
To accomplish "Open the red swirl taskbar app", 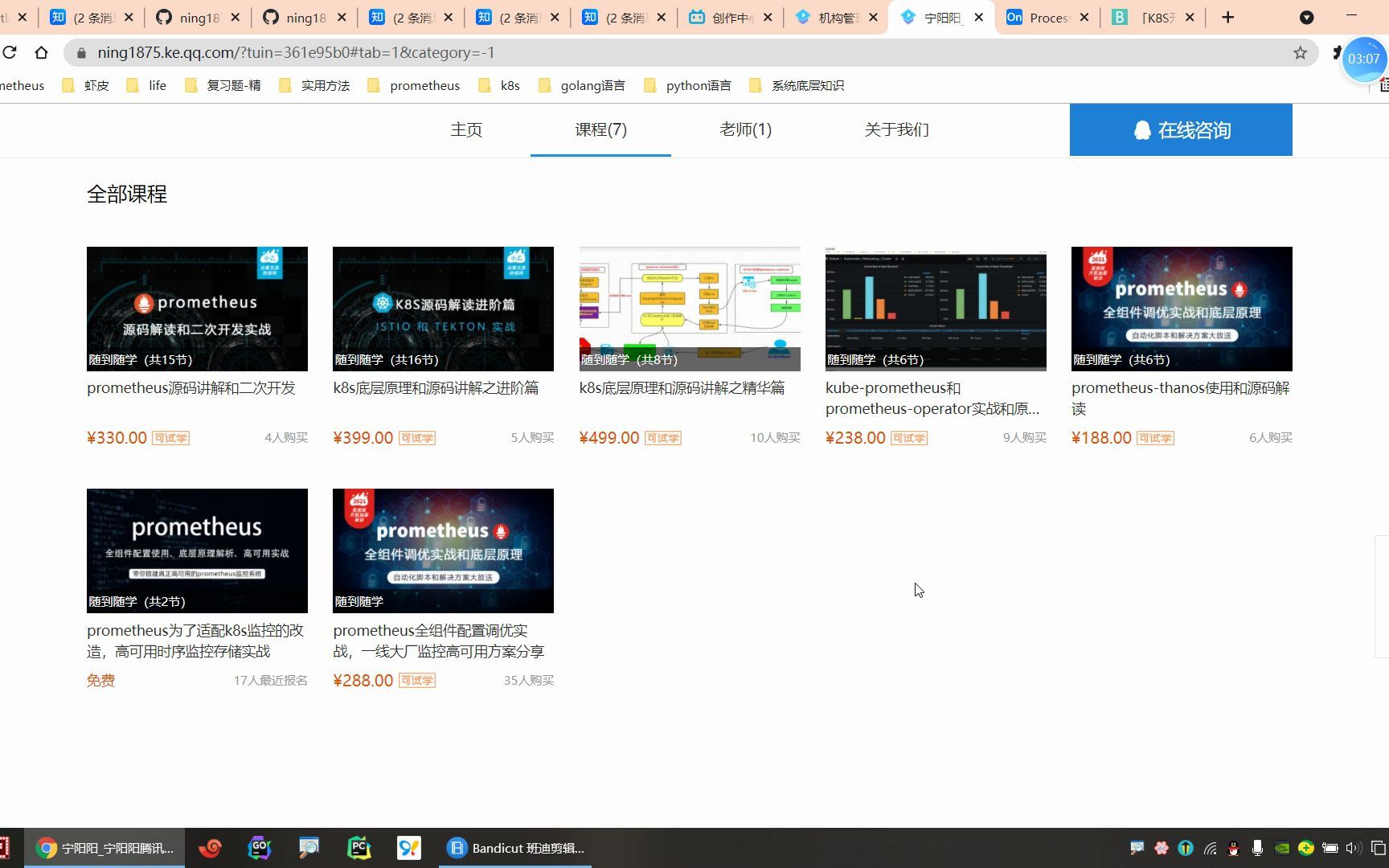I will 210,848.
